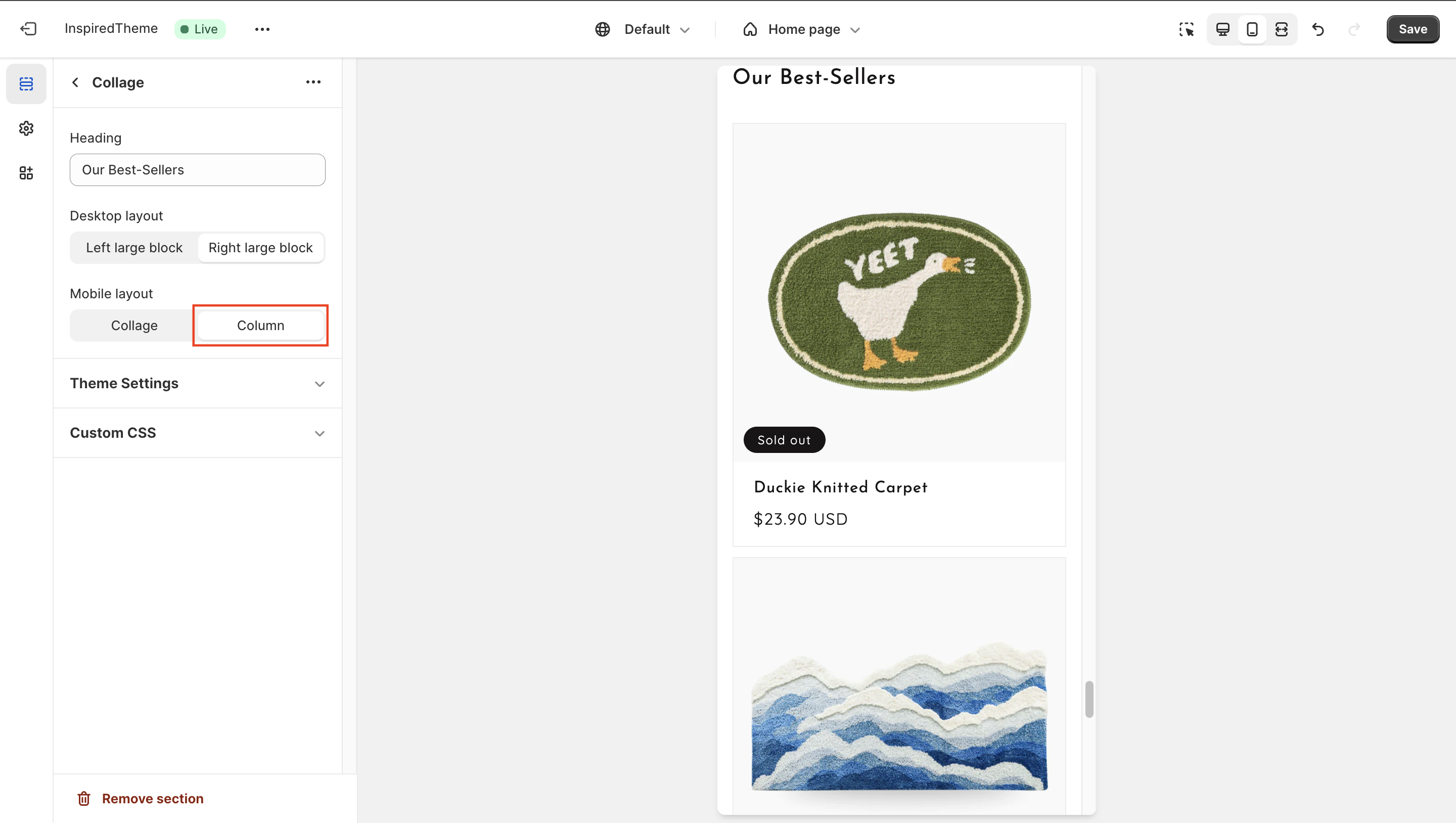Viewport: 1456px width, 823px height.
Task: Switch to mobile preview icon
Action: click(1252, 29)
